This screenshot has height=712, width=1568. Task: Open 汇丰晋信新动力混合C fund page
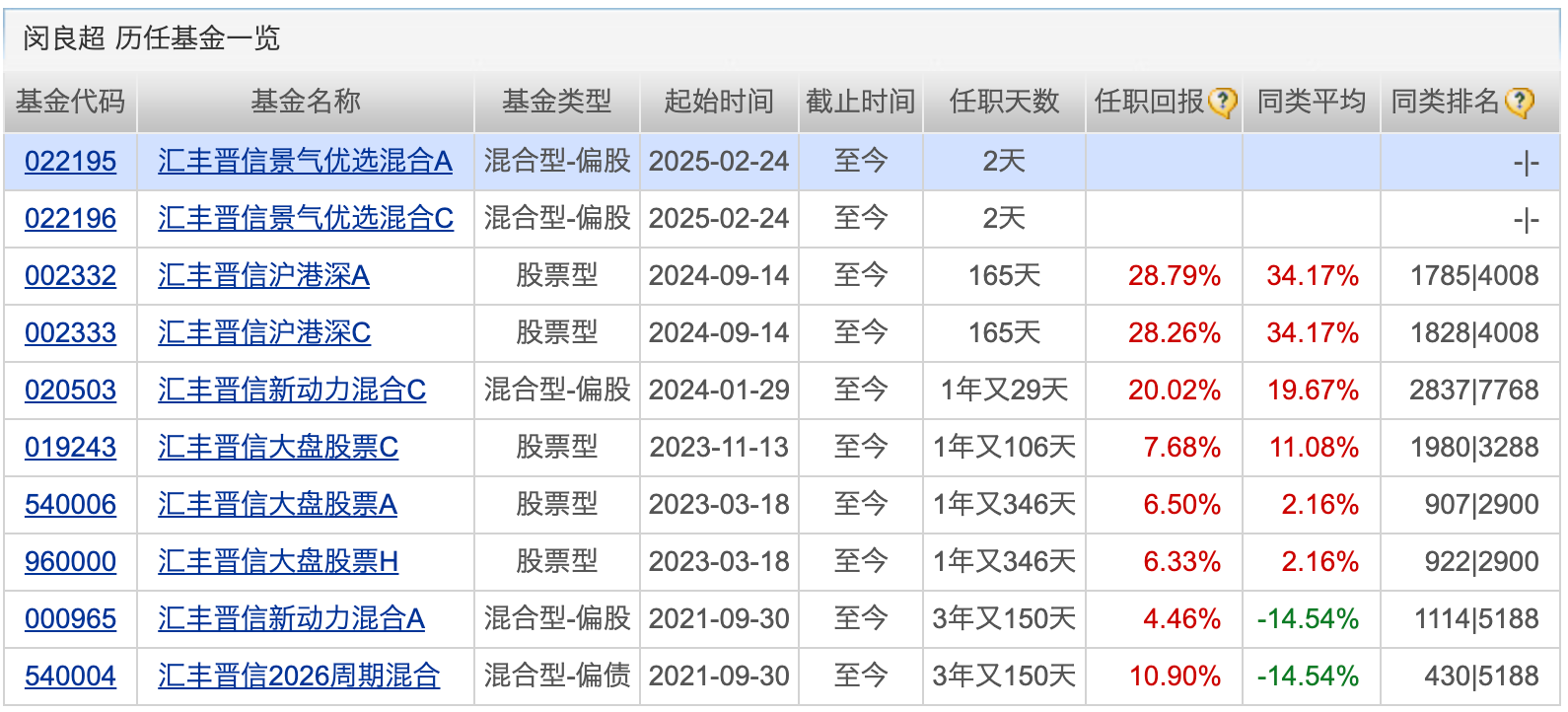point(292,391)
